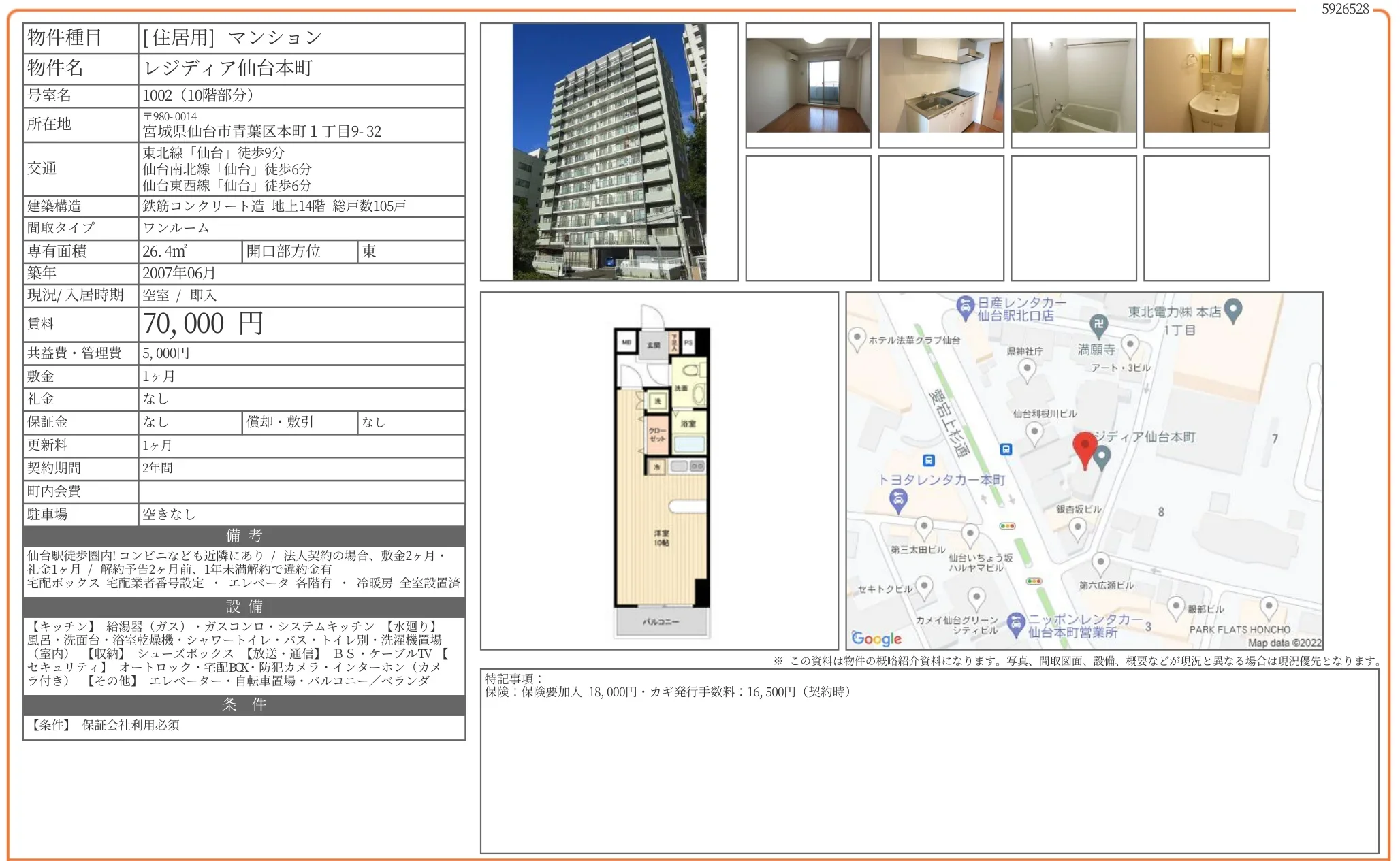The height and width of the screenshot is (861, 1400).
Task: Click the 銀杏坂ビル map pin
Action: [x=1077, y=528]
